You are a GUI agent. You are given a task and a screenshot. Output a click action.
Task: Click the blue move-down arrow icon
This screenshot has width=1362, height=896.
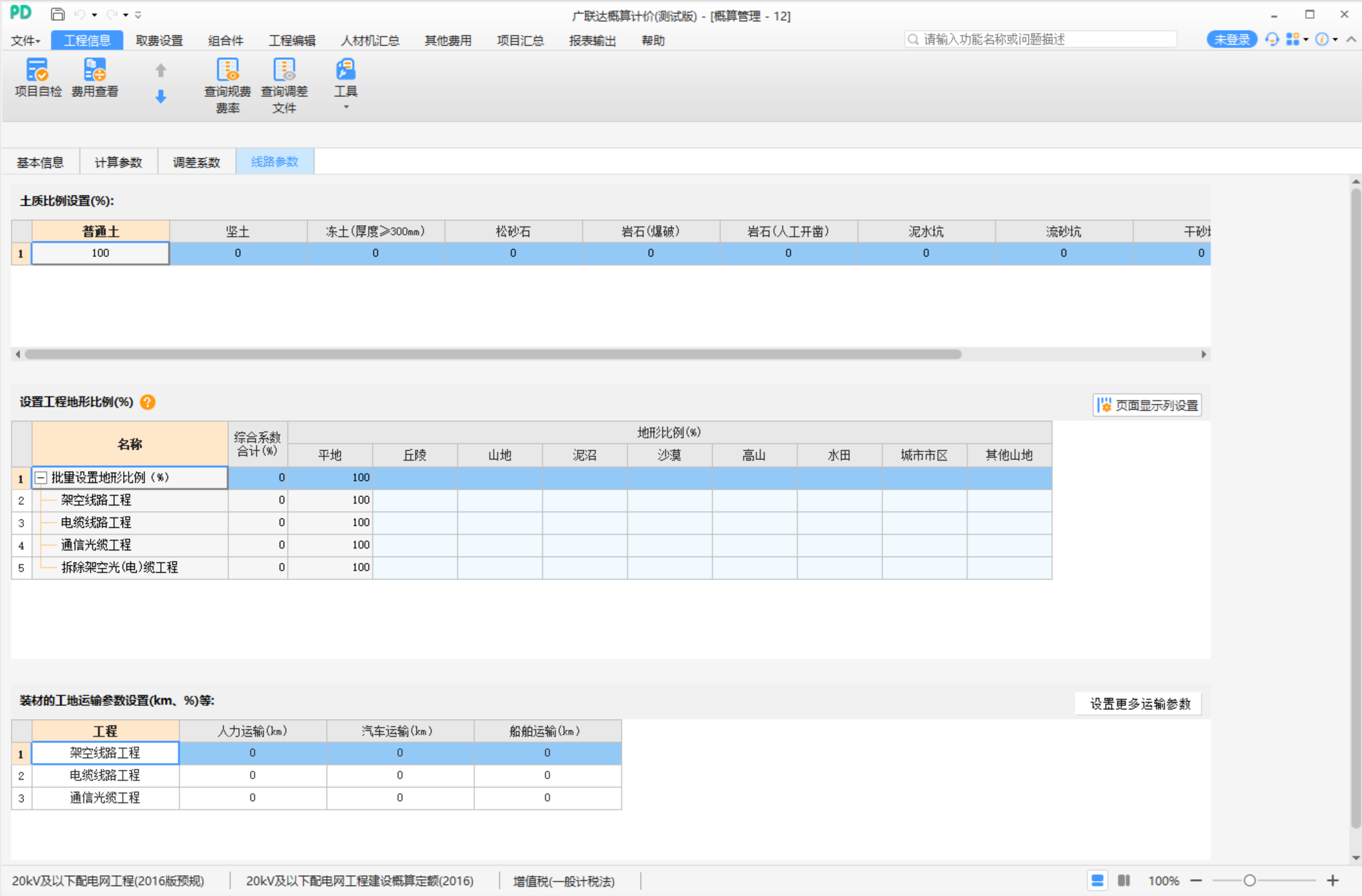pyautogui.click(x=161, y=97)
